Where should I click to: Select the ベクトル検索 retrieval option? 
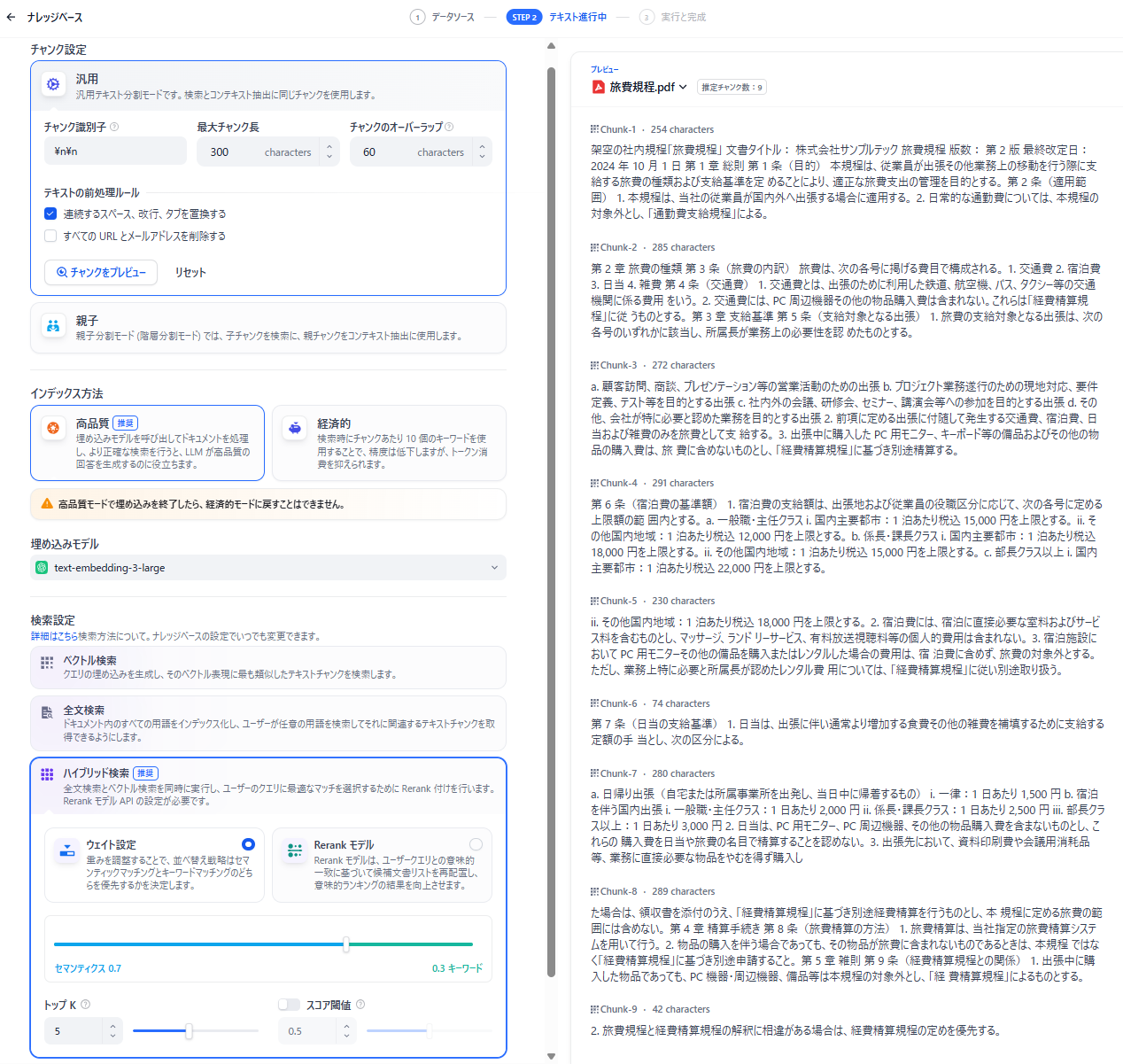click(x=268, y=667)
